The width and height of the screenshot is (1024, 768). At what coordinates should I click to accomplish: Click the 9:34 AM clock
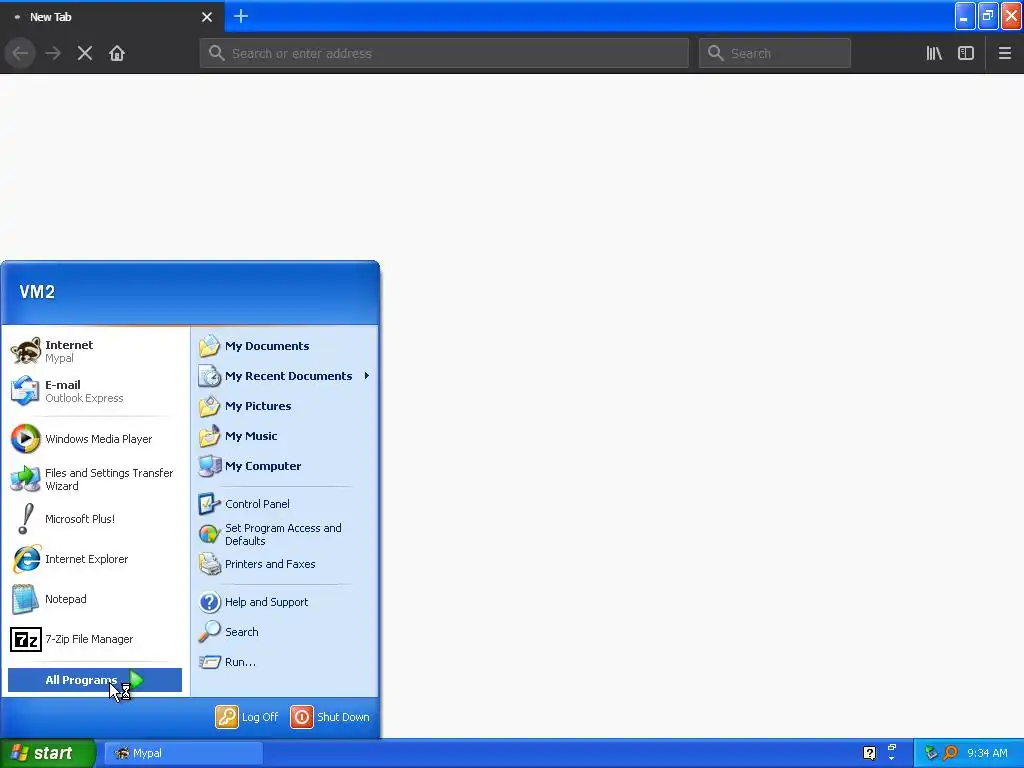coord(987,753)
